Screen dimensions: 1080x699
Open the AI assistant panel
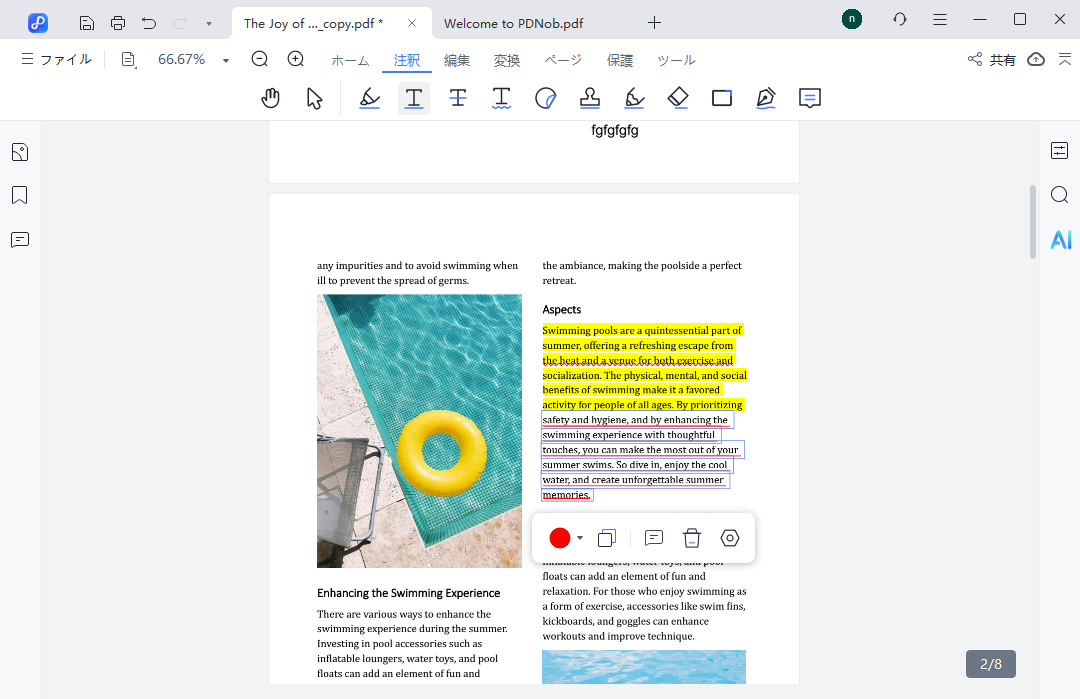[x=1060, y=240]
